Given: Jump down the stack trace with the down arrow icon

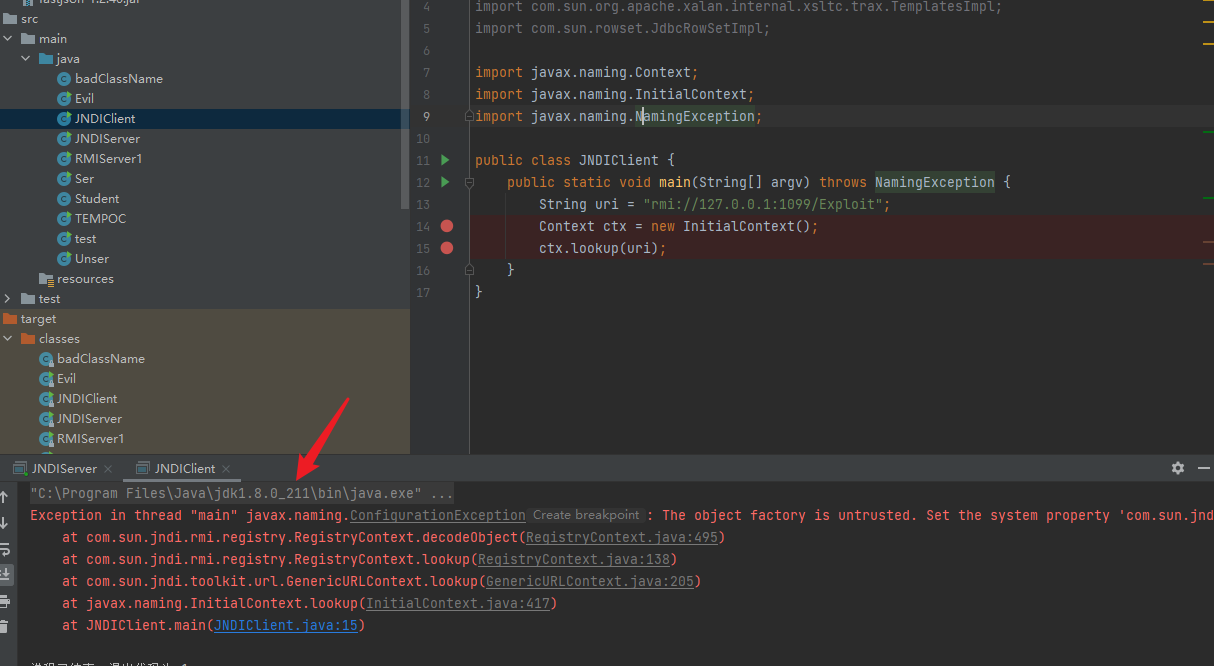Looking at the screenshot, I should click(x=4, y=522).
